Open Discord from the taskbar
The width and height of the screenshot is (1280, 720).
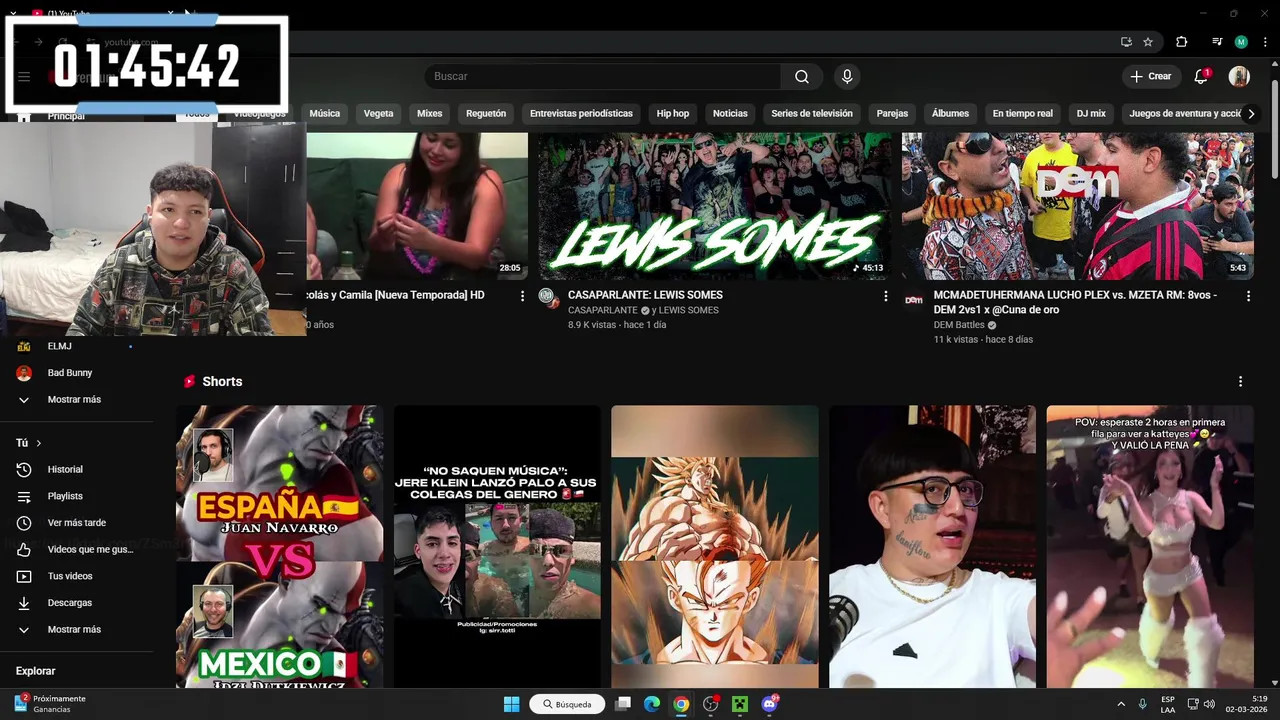pyautogui.click(x=769, y=704)
